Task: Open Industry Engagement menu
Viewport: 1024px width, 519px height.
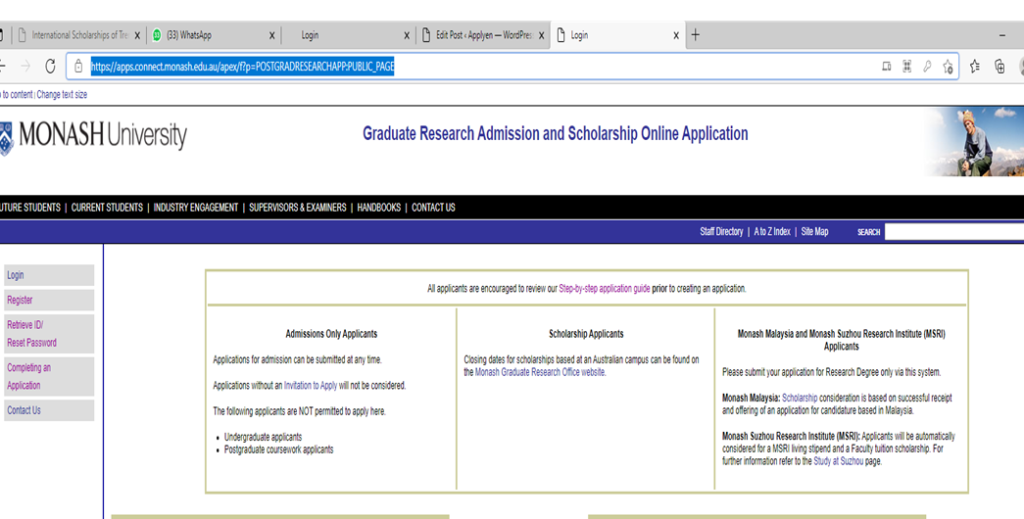Action: (195, 208)
